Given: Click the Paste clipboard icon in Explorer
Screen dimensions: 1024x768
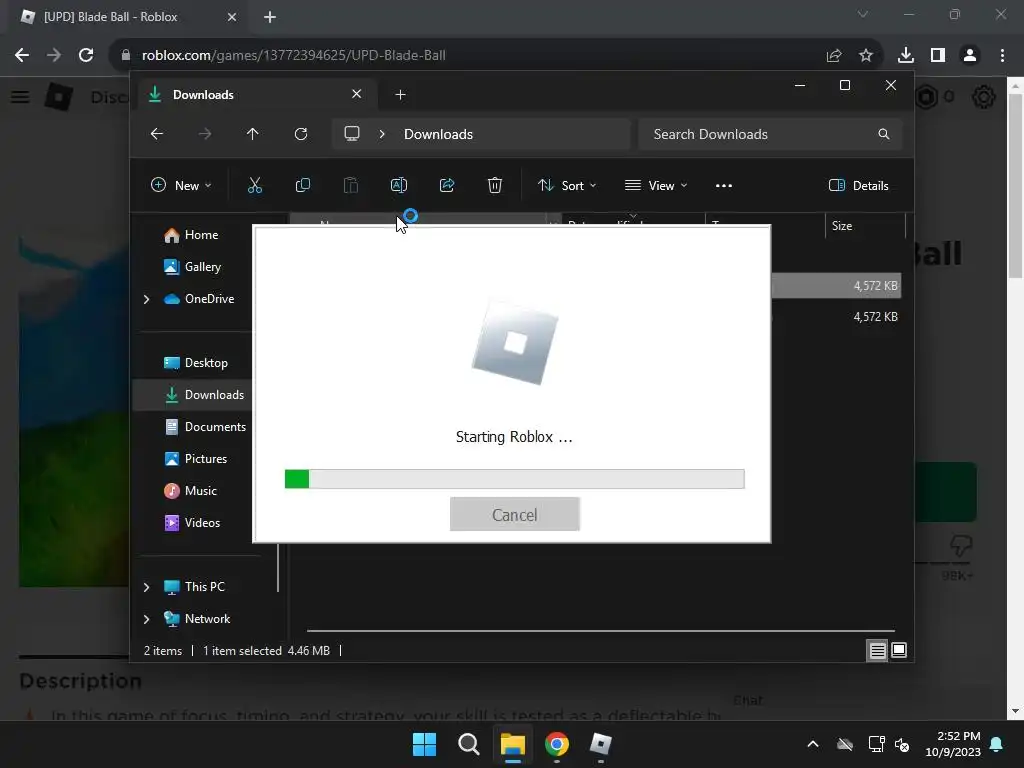Looking at the screenshot, I should (351, 185).
